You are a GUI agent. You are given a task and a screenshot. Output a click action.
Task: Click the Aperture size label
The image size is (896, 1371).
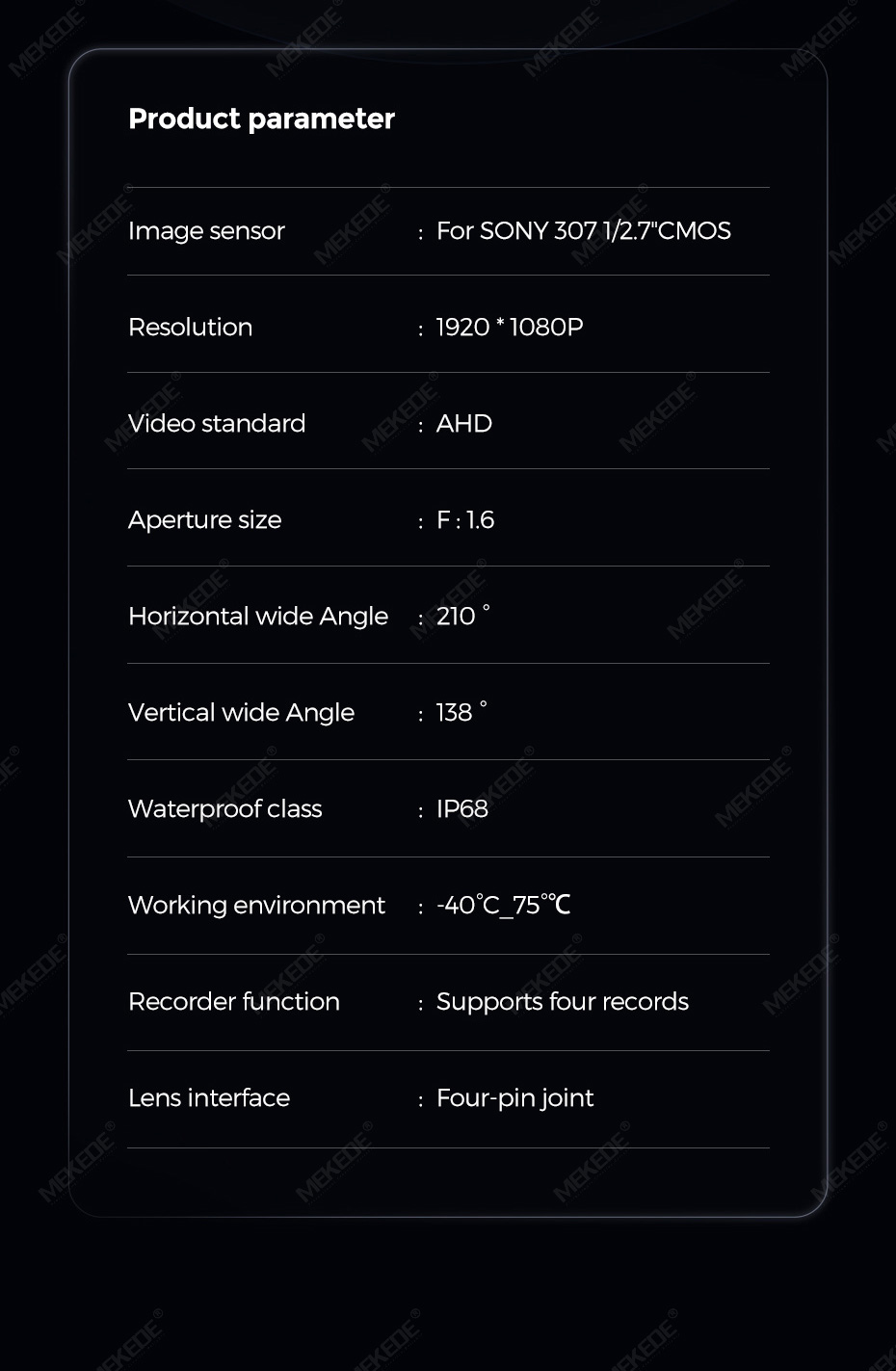point(204,520)
